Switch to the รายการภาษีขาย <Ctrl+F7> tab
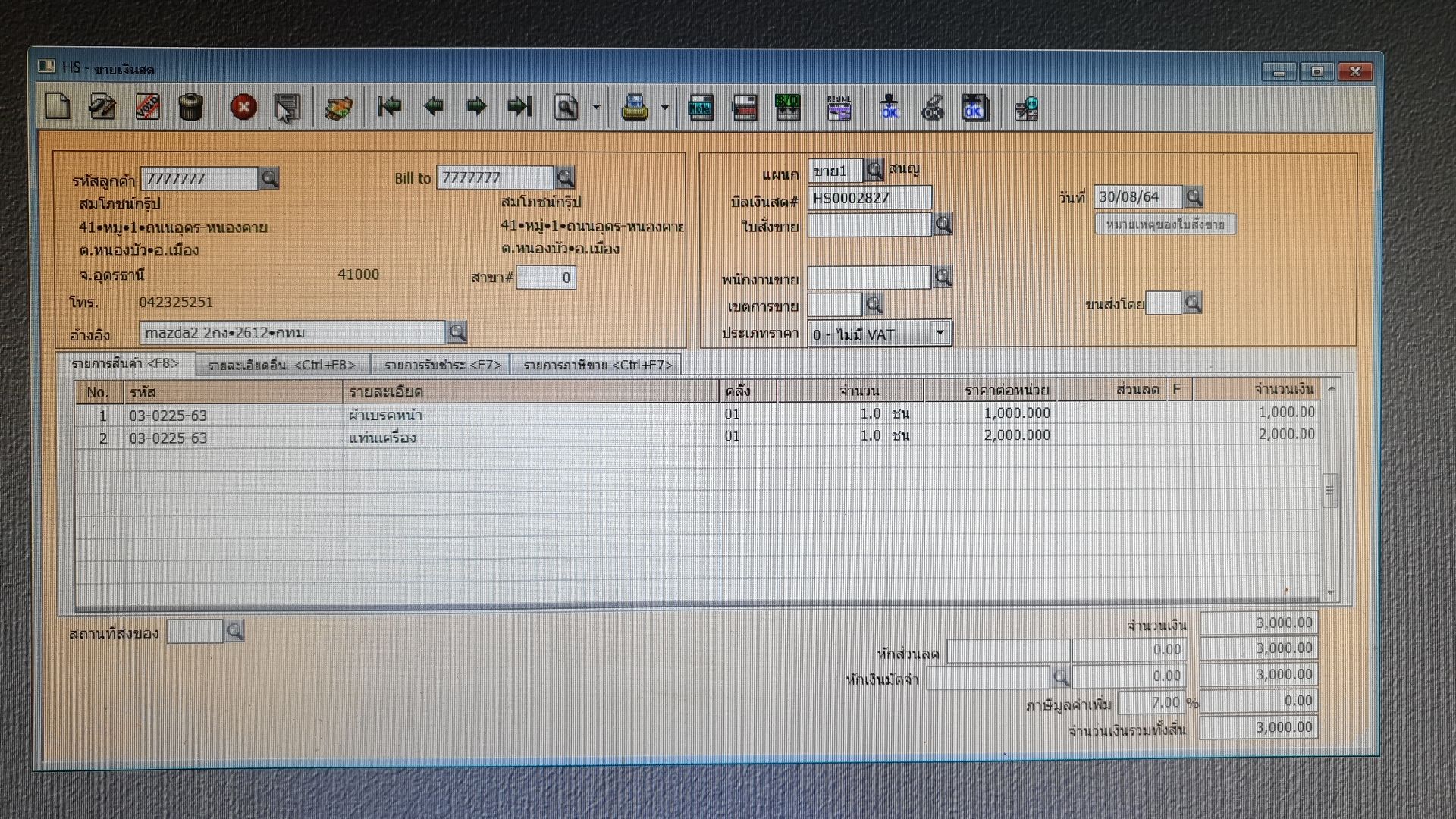 [597, 366]
